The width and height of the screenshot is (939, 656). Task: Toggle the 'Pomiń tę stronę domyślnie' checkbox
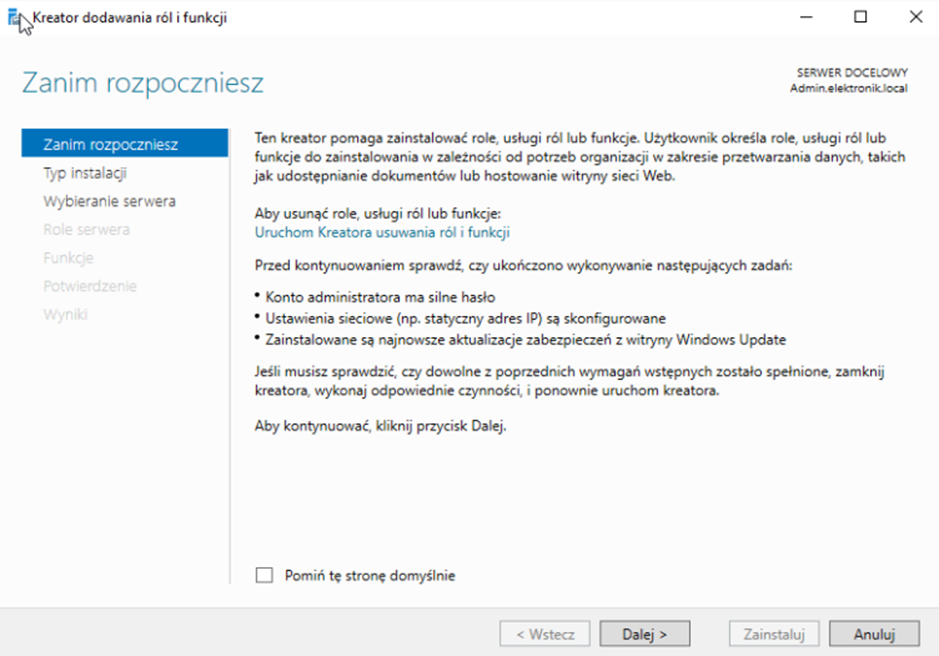265,575
